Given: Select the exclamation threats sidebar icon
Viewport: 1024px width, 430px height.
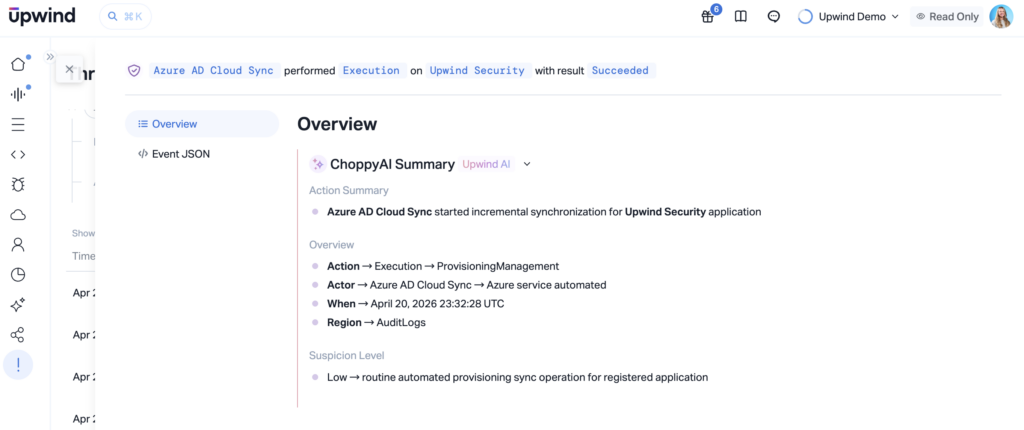Looking at the screenshot, I should coord(18,365).
